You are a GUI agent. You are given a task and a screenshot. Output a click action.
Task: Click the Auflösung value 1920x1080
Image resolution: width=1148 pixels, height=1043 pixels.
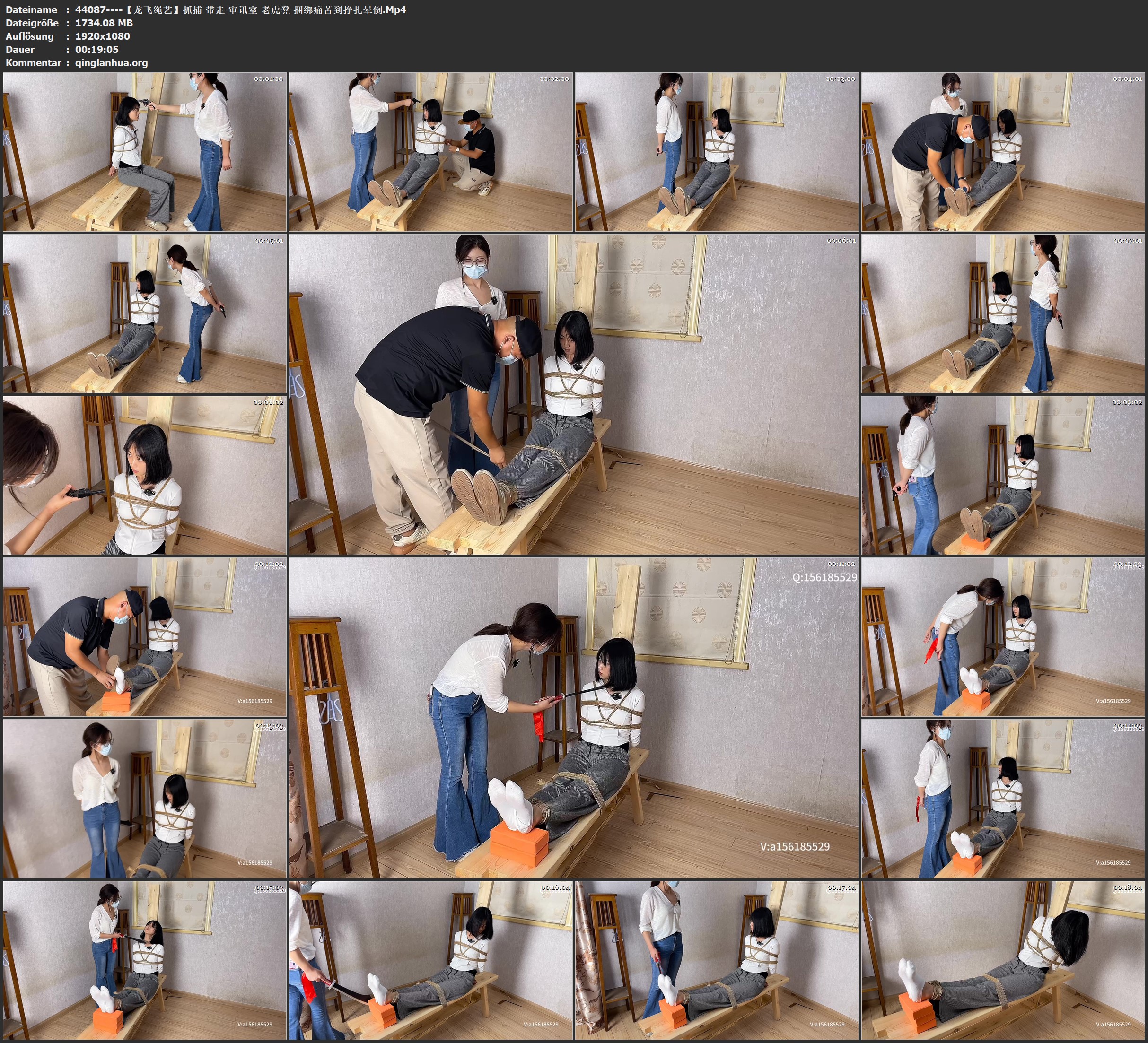[x=103, y=36]
